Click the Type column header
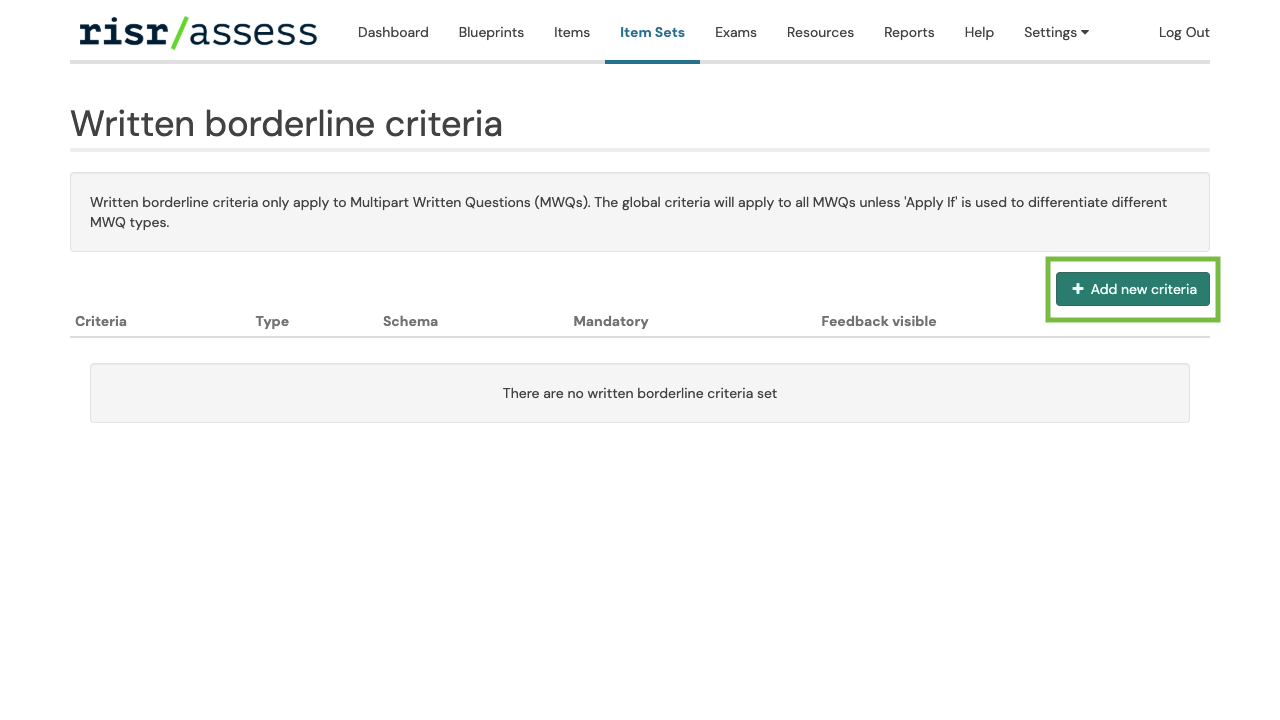The image size is (1280, 720). (x=272, y=321)
